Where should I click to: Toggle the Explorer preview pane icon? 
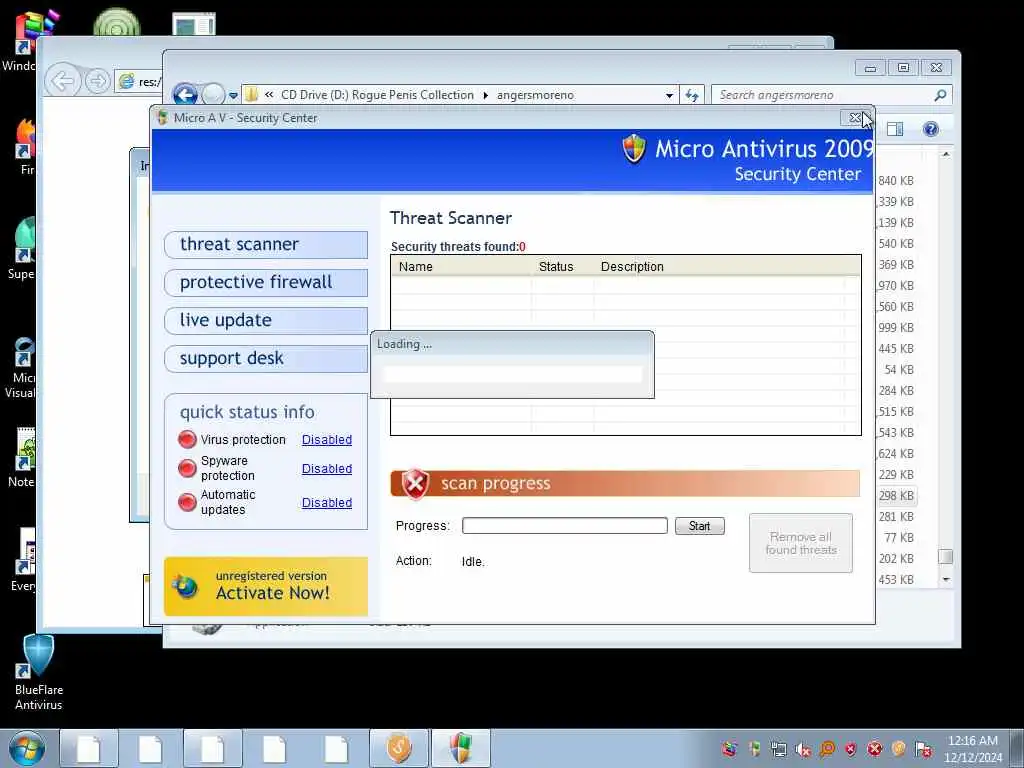895,129
